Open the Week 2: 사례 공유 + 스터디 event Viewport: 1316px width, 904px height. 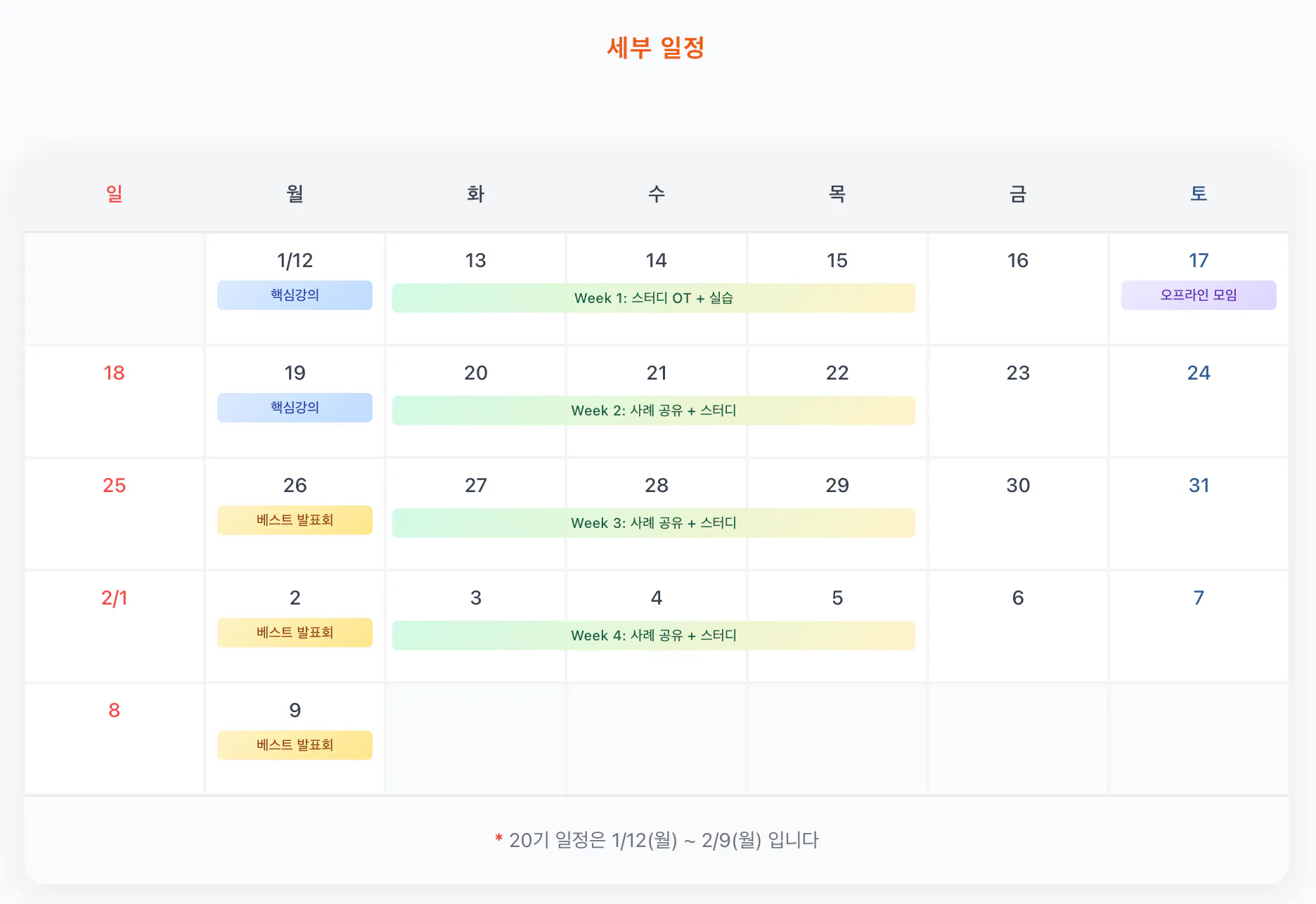click(x=654, y=410)
